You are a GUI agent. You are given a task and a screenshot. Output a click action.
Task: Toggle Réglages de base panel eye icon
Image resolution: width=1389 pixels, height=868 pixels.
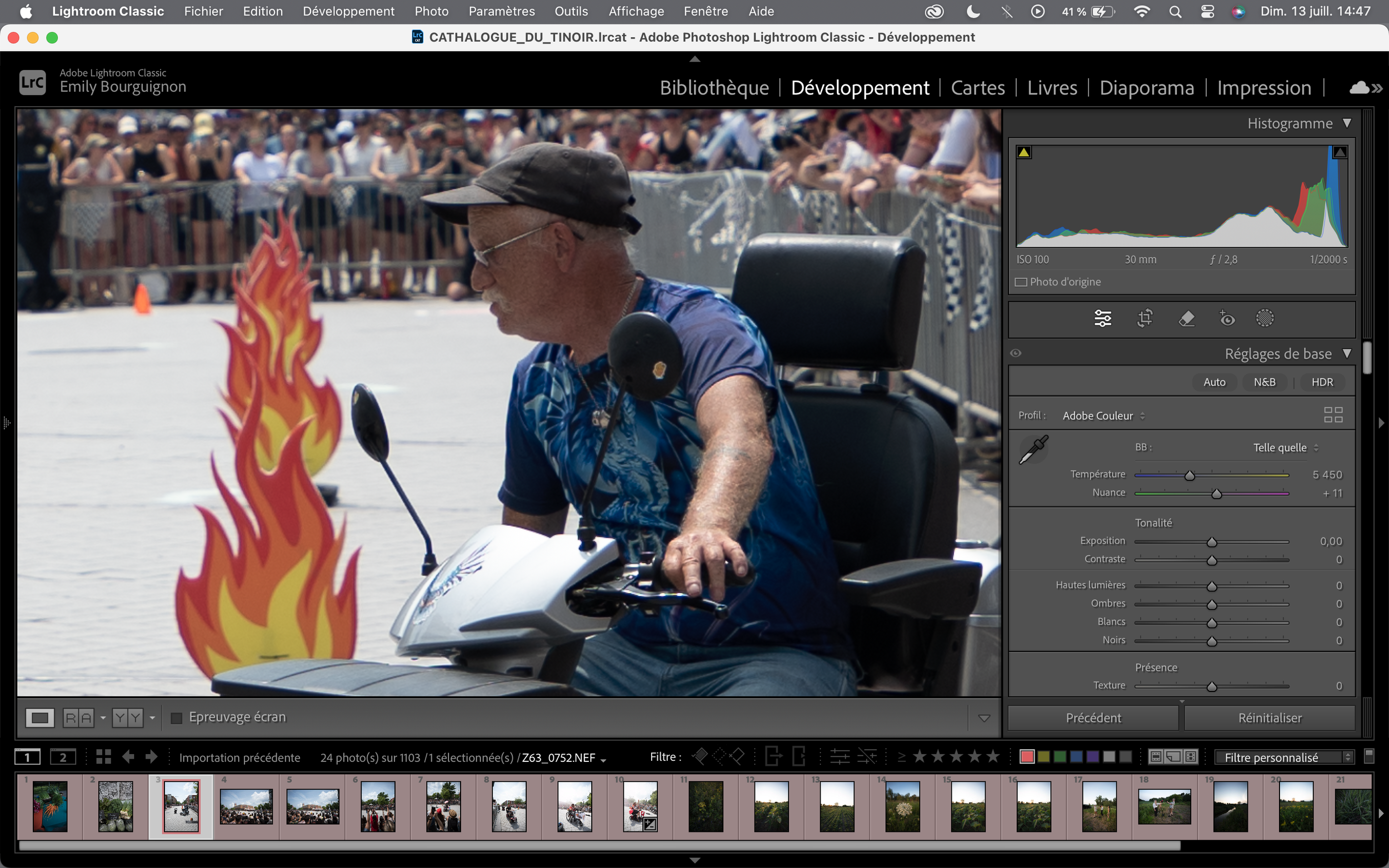pyautogui.click(x=1016, y=353)
